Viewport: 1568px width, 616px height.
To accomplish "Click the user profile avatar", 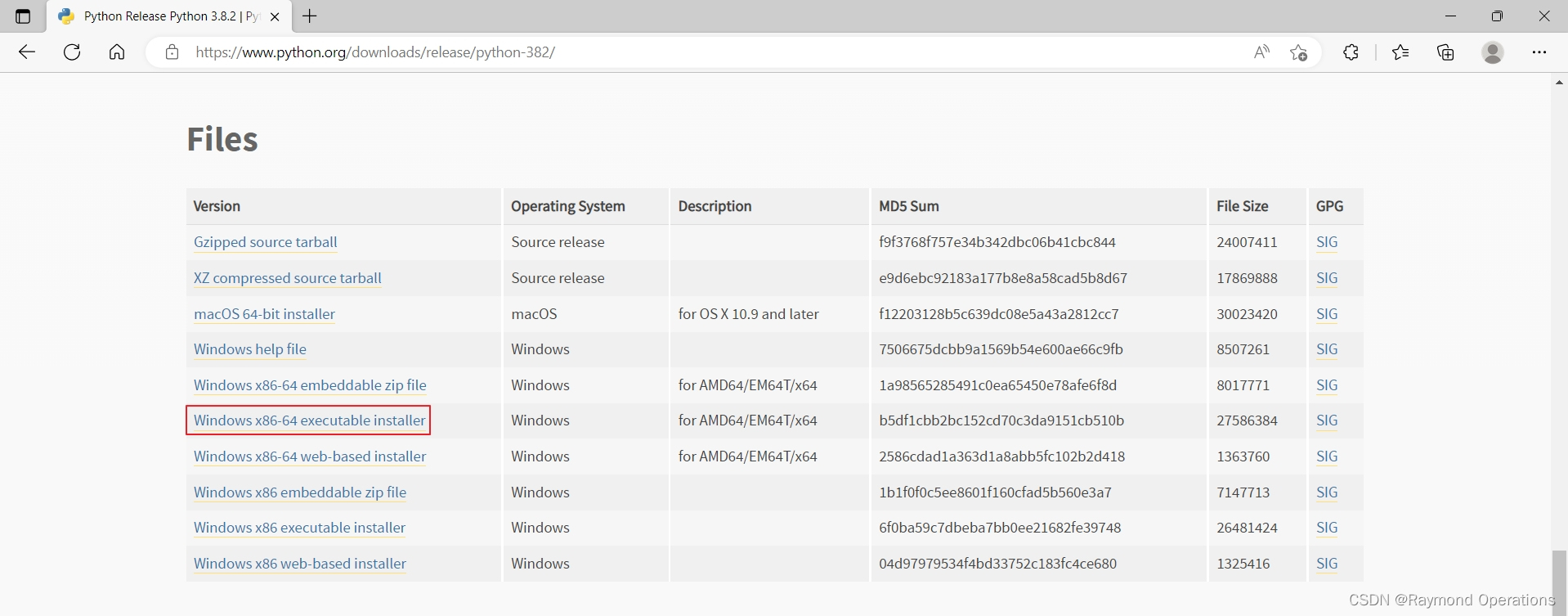I will click(x=1493, y=52).
